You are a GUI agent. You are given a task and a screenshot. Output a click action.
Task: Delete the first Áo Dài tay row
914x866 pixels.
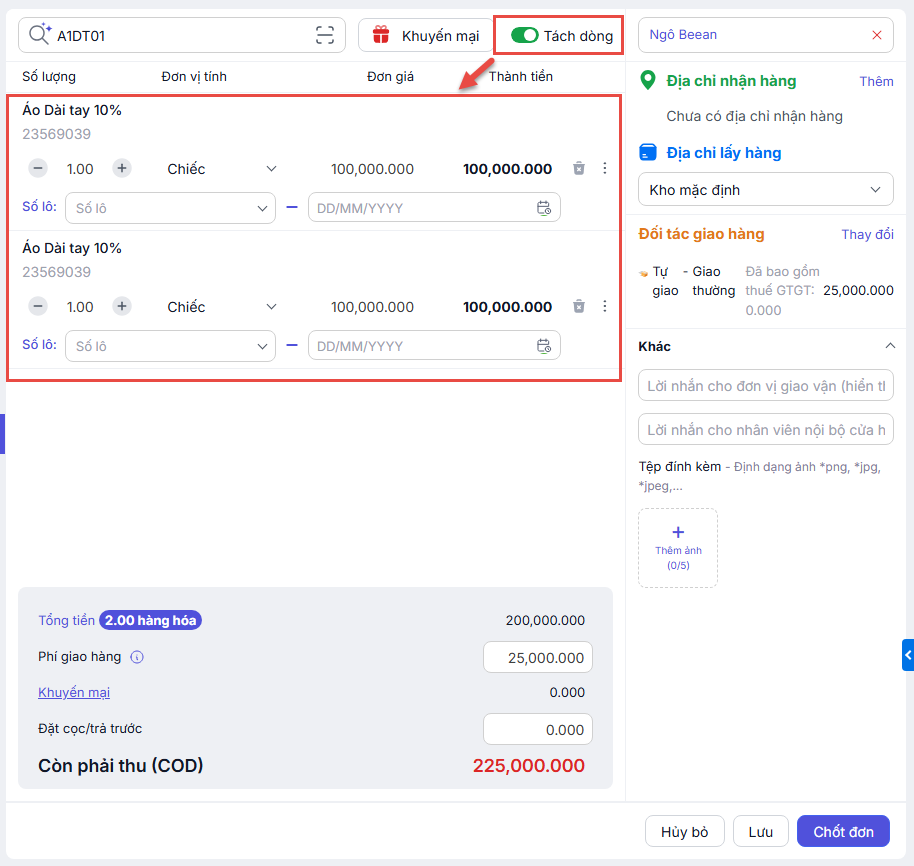579,169
